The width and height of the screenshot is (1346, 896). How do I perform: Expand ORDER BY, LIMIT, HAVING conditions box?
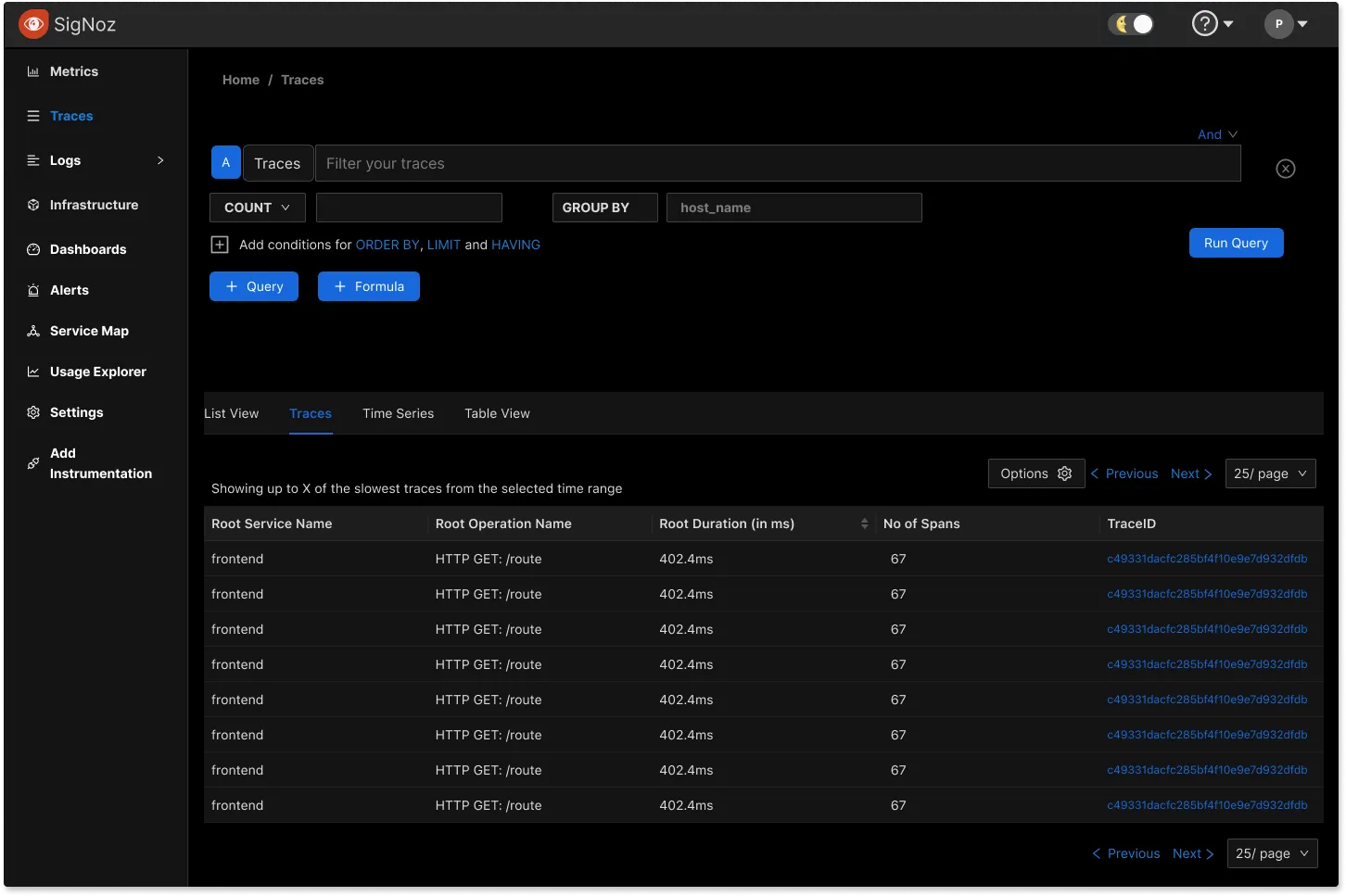coord(220,245)
